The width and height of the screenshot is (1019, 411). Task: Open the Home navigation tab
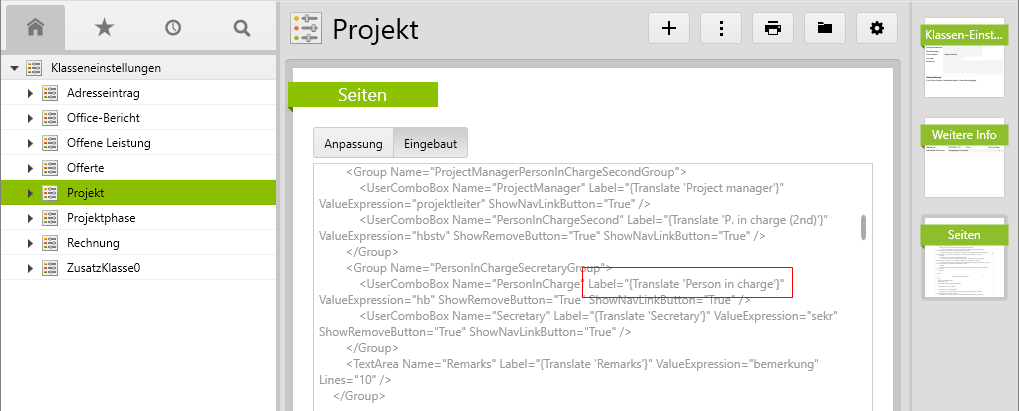(35, 28)
